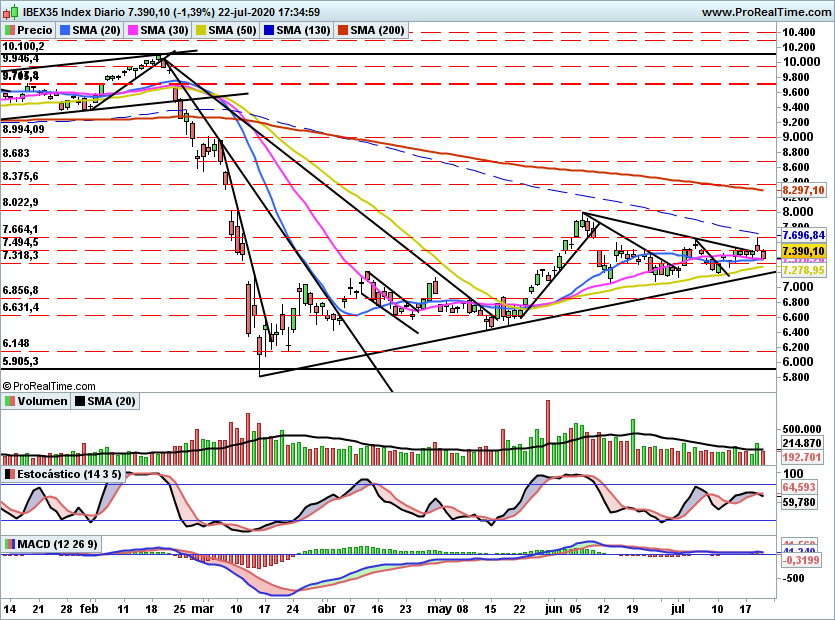Click the 10.100,2 resistance level label
Image resolution: width=835 pixels, height=620 pixels.
coord(23,47)
